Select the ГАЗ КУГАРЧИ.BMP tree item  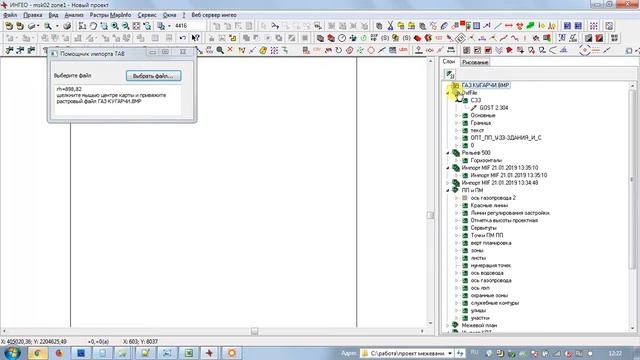[x=485, y=85]
